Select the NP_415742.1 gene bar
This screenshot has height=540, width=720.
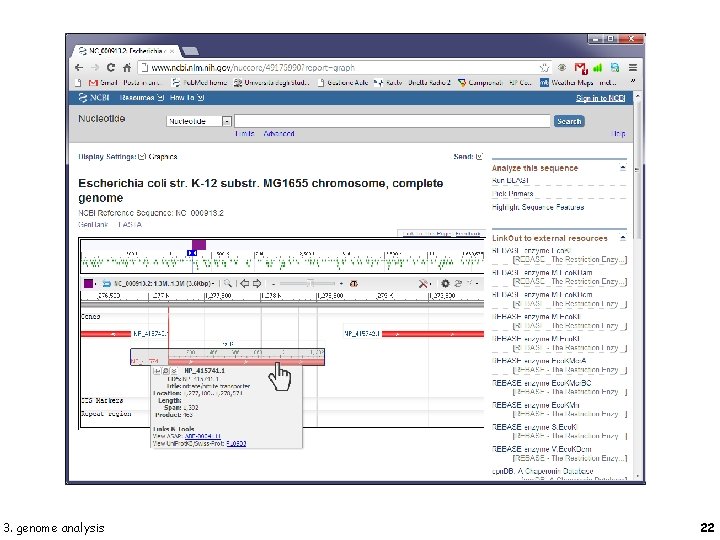point(433,334)
